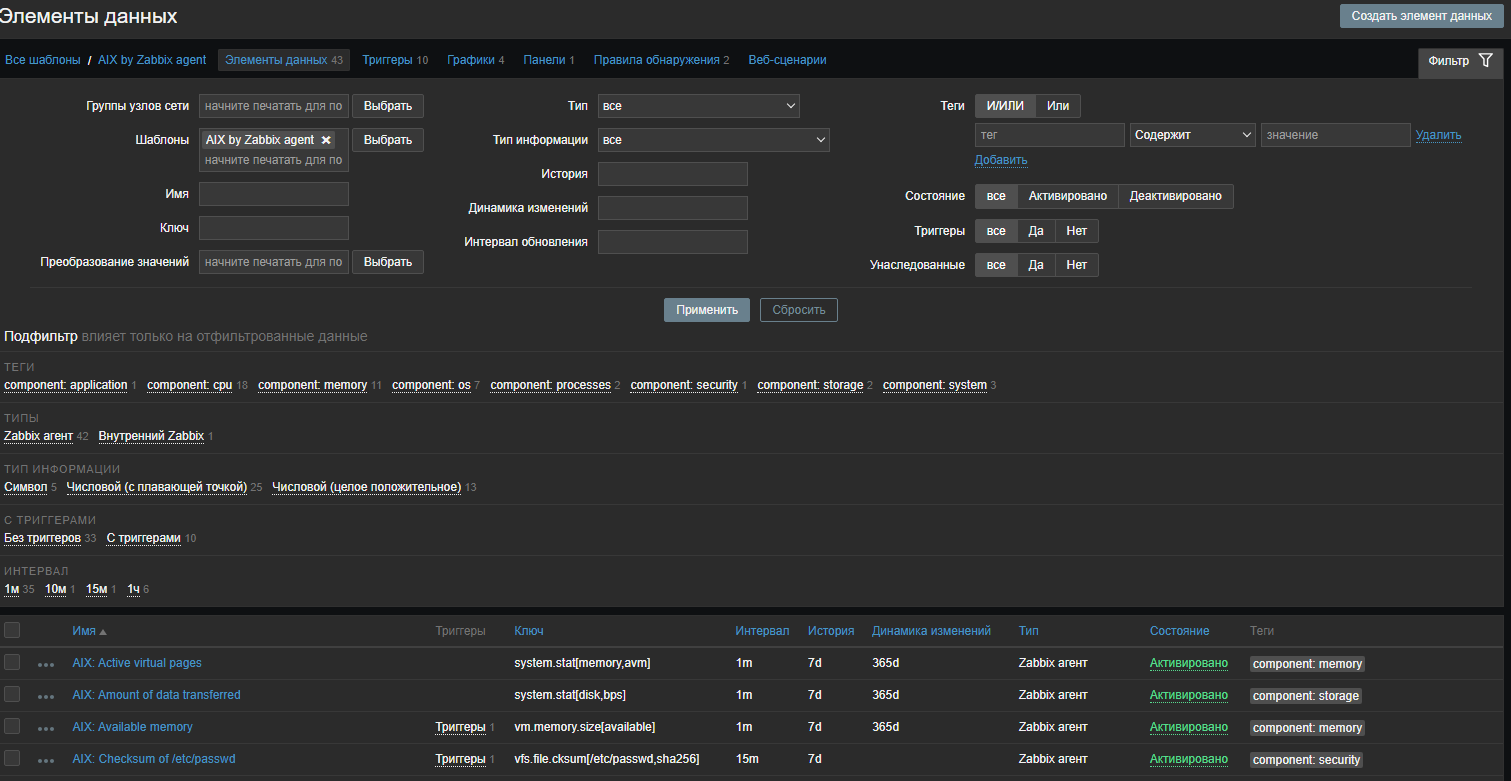Click the Создать элемент данных button

(x=1421, y=16)
